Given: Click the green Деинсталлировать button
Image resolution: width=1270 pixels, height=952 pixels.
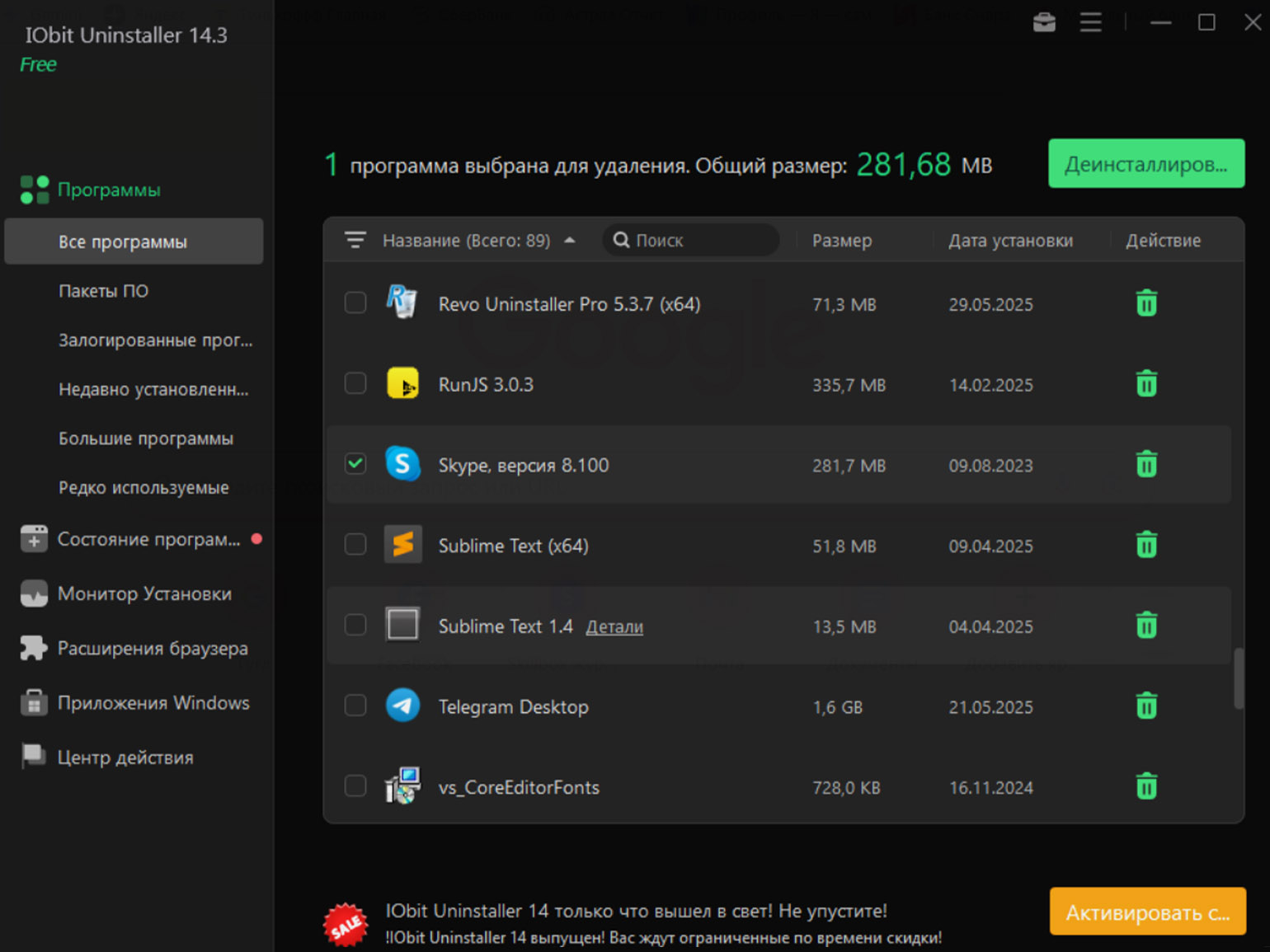Looking at the screenshot, I should point(1146,163).
